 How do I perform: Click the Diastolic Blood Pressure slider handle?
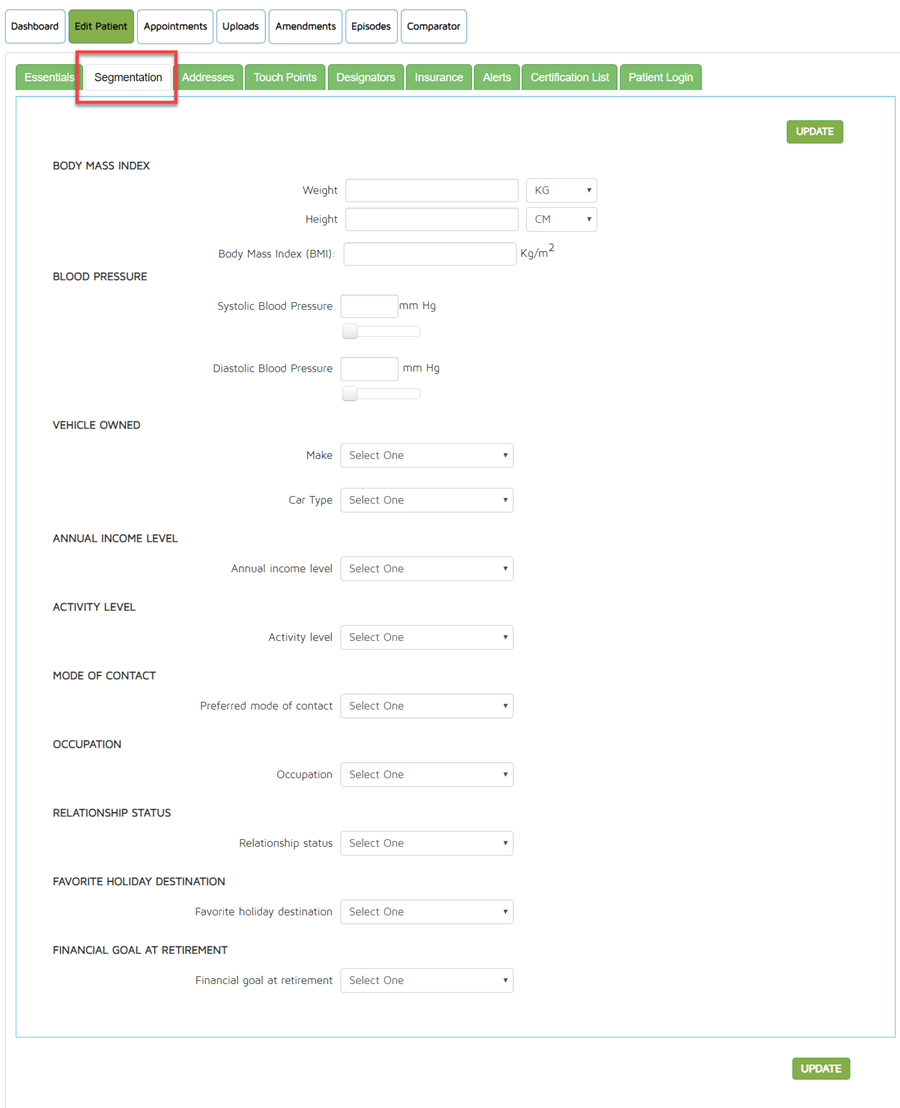coord(350,394)
